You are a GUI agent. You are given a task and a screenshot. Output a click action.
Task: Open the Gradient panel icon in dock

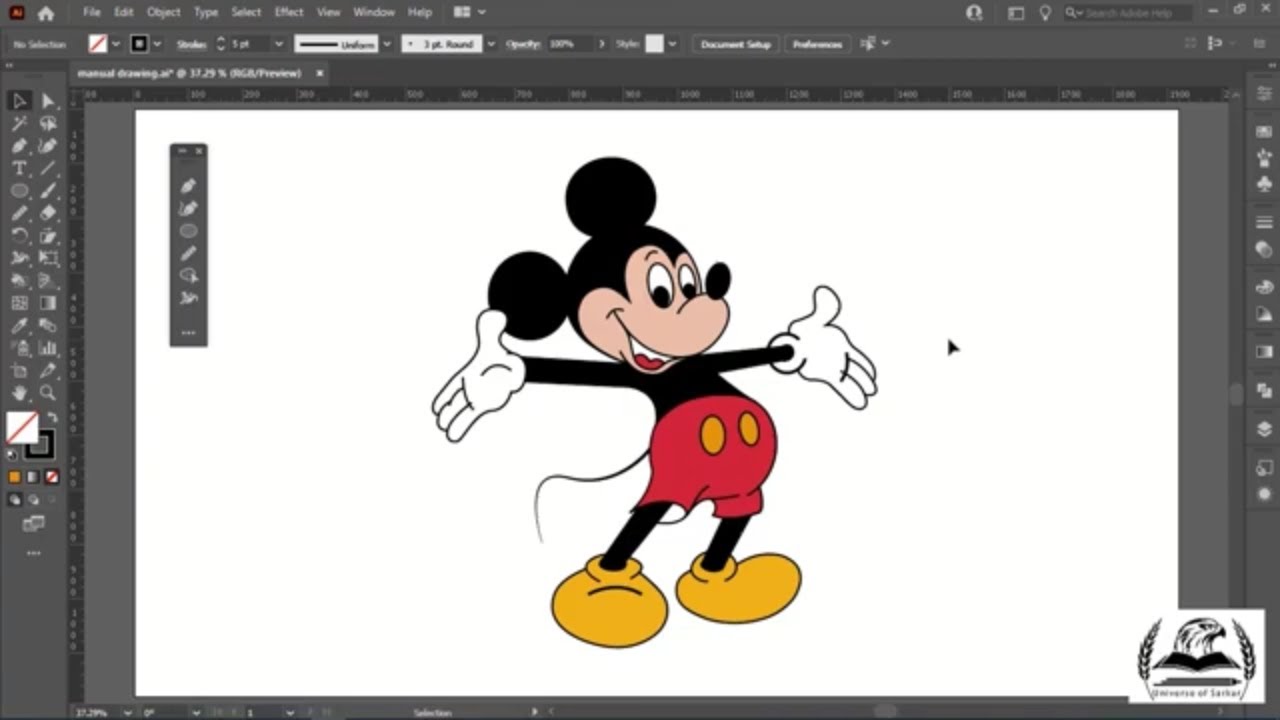[1264, 352]
